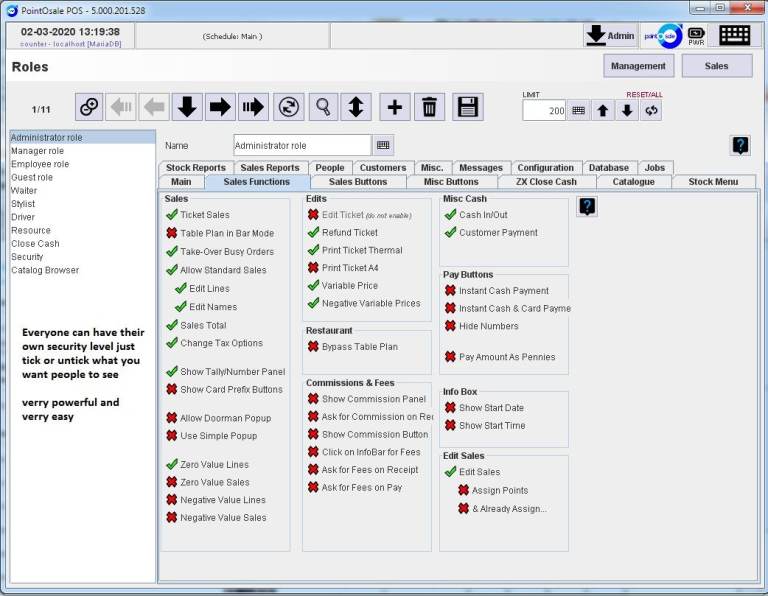The height and width of the screenshot is (596, 768).
Task: Click the save floppy disk icon
Action: [x=467, y=107]
